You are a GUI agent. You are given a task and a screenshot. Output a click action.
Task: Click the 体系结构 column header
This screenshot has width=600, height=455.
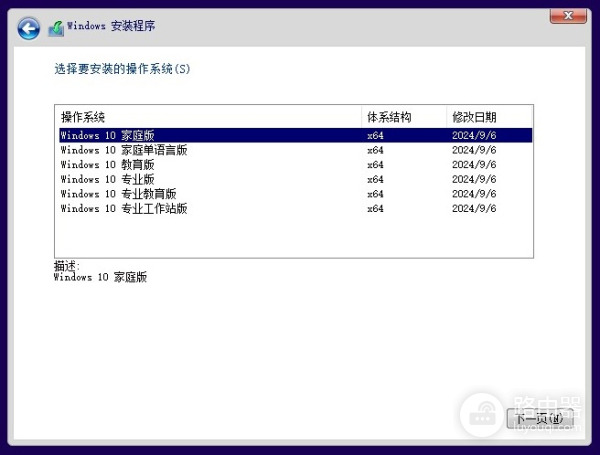click(404, 117)
